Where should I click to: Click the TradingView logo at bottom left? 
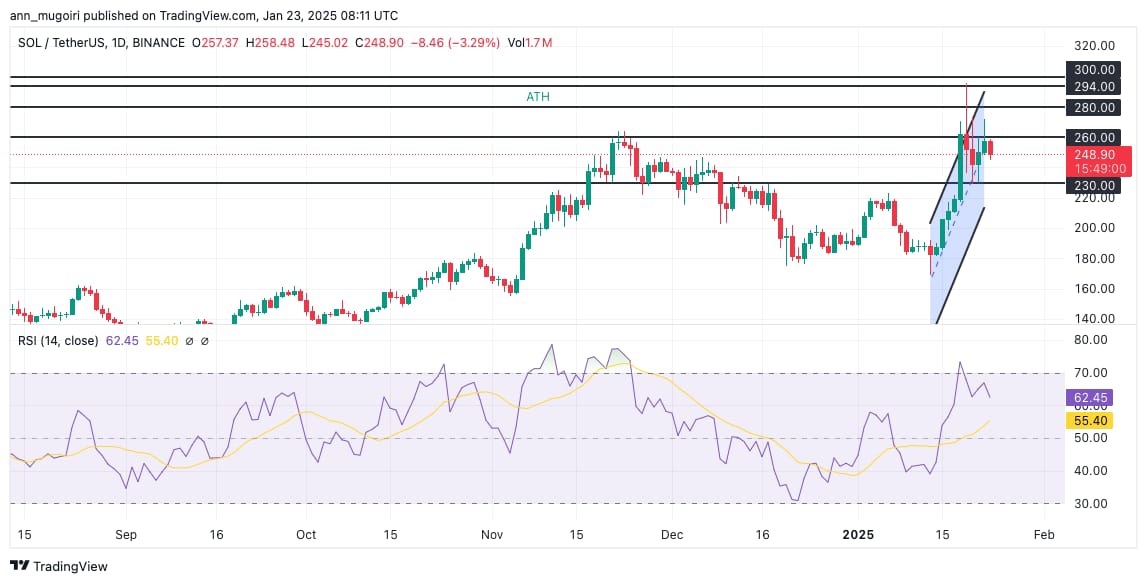click(x=59, y=566)
